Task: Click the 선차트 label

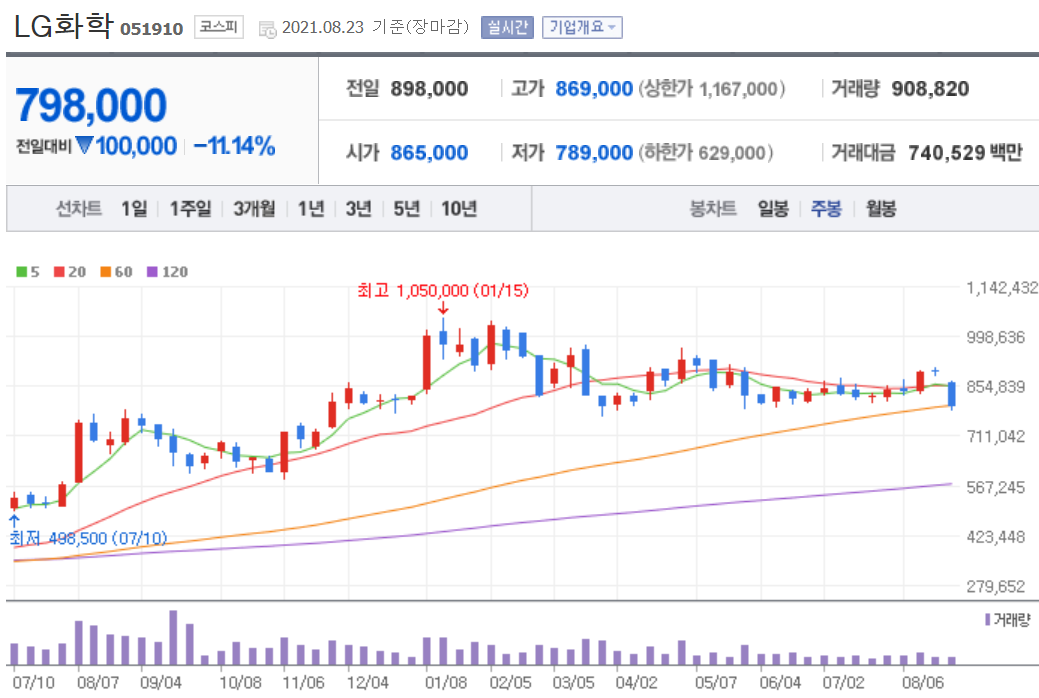Action: point(79,209)
